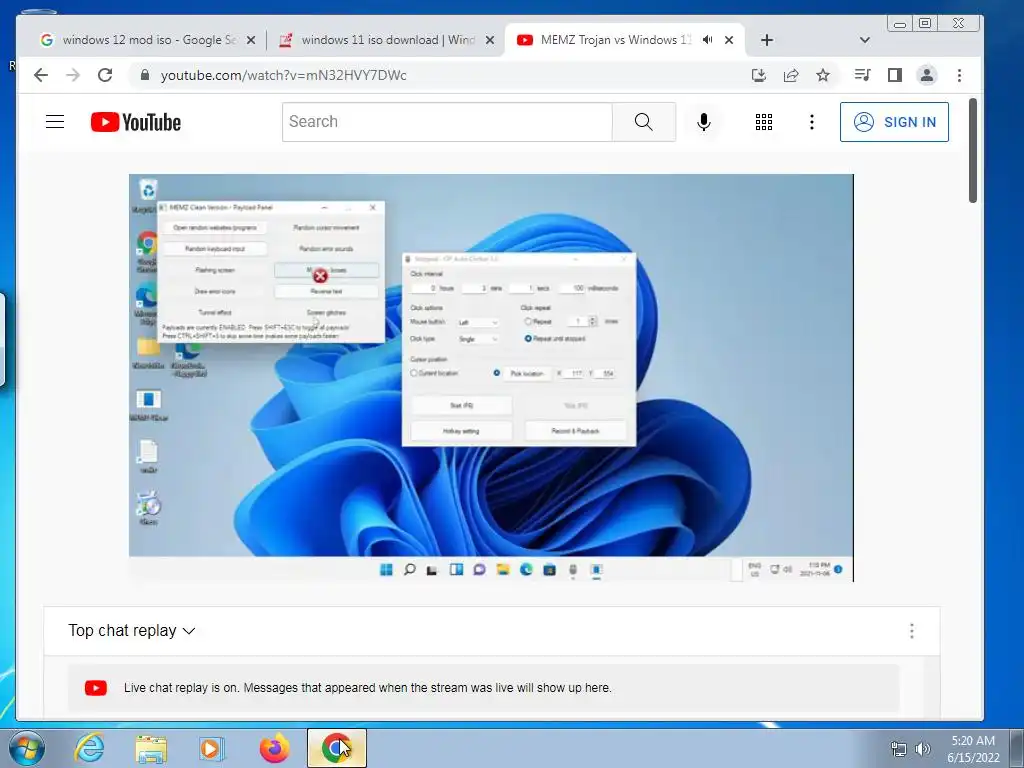
Task: Open the network tray icon
Action: coord(899,748)
